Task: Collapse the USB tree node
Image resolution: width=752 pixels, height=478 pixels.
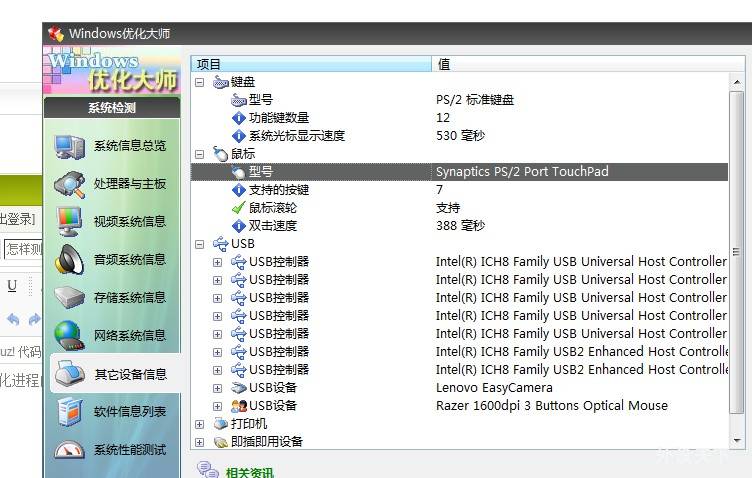Action: (199, 244)
